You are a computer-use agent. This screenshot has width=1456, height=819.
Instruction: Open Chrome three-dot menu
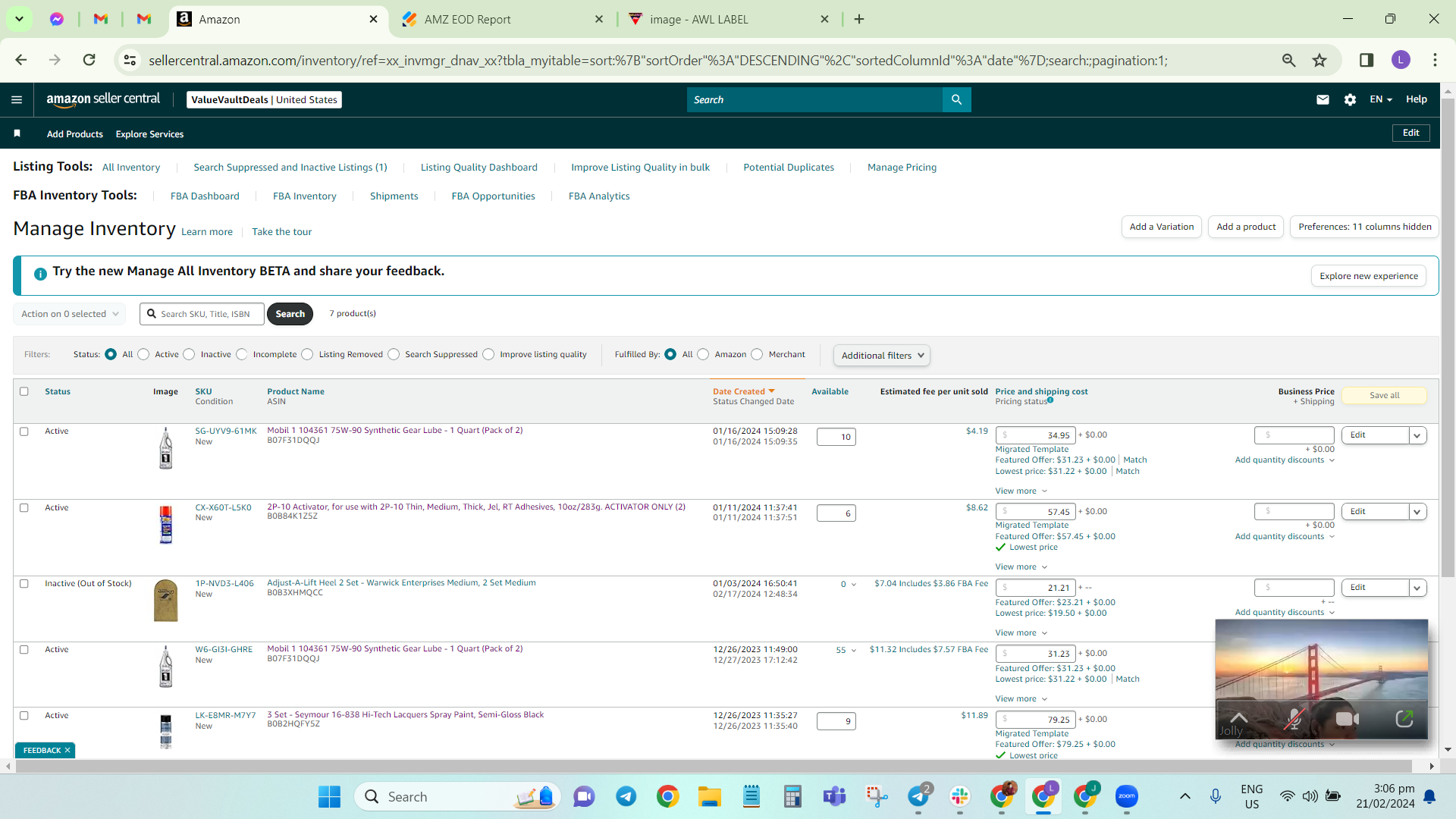[1435, 60]
